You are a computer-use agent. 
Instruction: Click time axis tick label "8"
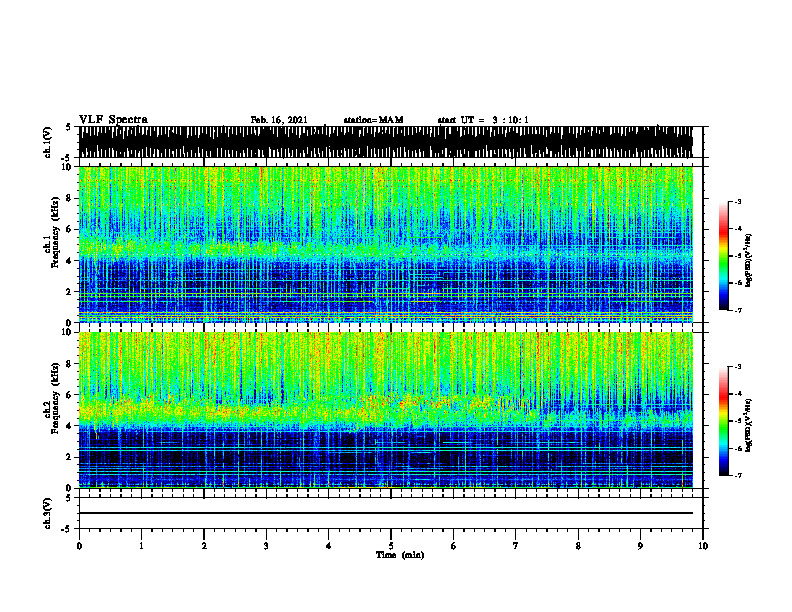point(578,546)
